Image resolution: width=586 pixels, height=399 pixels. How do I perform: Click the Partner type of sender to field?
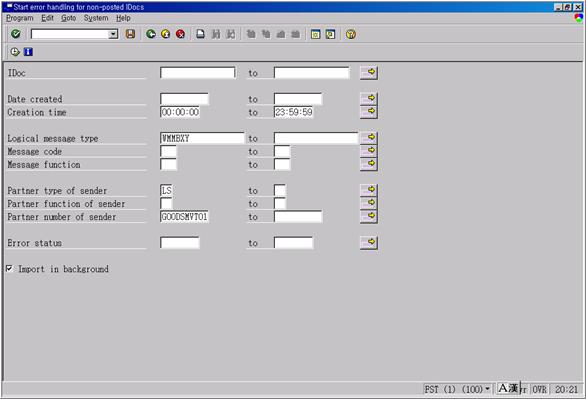(x=280, y=191)
